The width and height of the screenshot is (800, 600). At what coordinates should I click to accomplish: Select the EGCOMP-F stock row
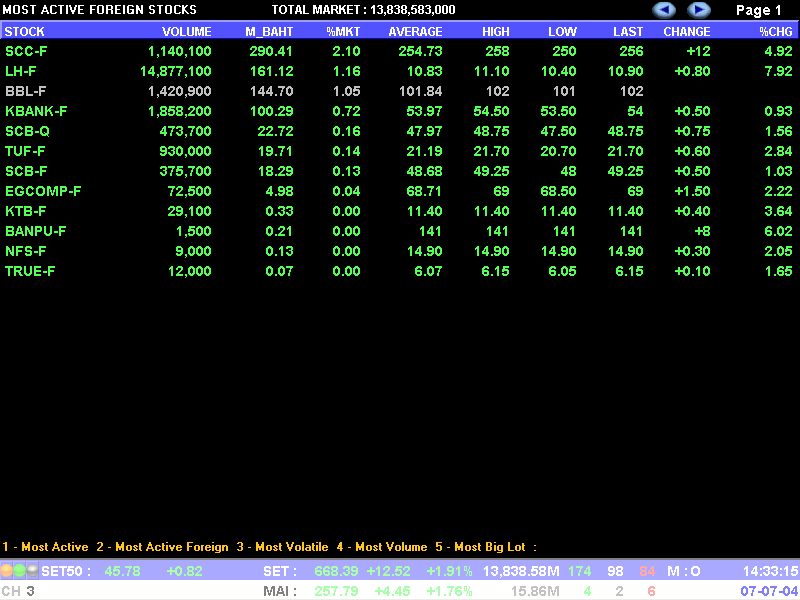pyautogui.click(x=400, y=191)
